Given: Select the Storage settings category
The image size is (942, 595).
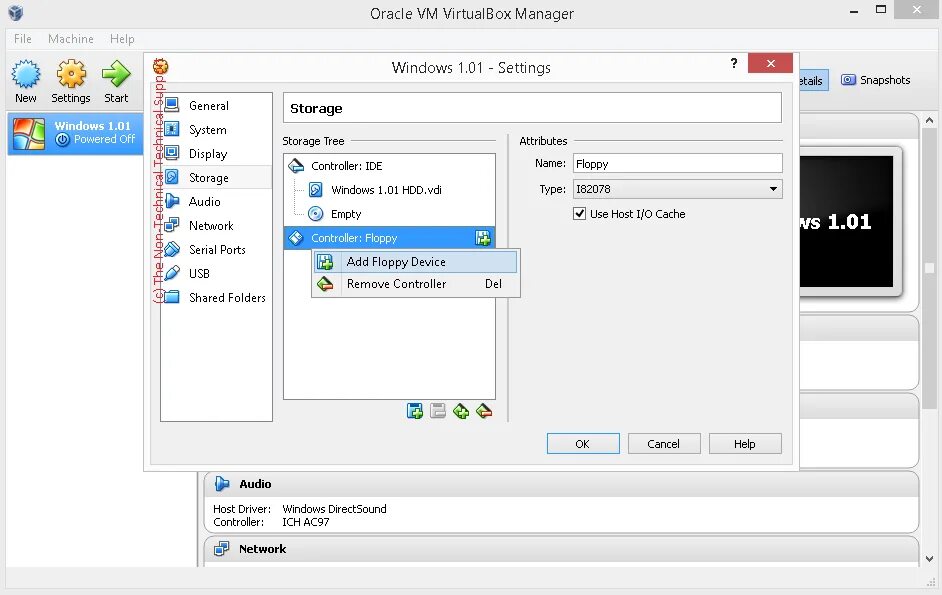Looking at the screenshot, I should pyautogui.click(x=216, y=178).
